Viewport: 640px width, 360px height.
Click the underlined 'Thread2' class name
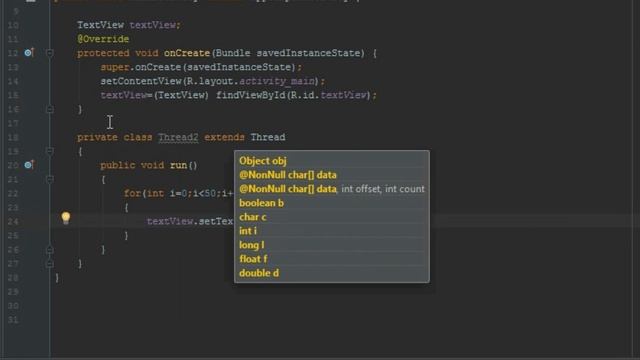178,137
